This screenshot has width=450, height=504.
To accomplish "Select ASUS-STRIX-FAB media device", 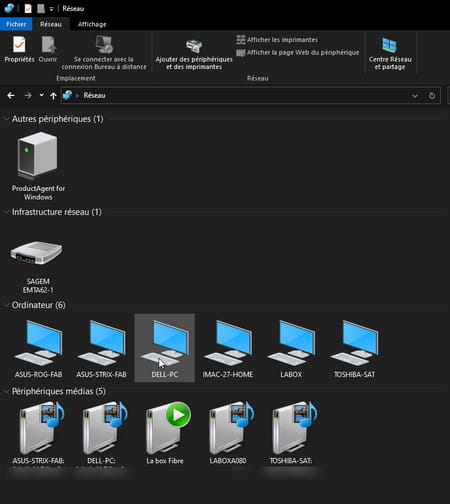I will 38,433.
